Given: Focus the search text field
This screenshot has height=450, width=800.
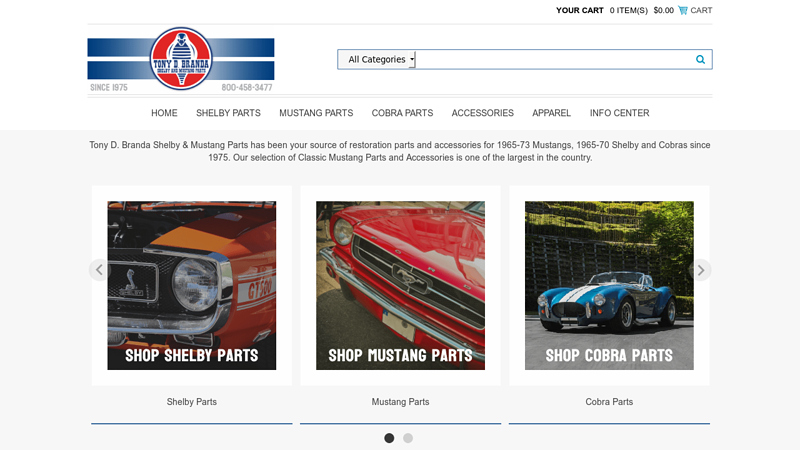Looking at the screenshot, I should point(554,60).
